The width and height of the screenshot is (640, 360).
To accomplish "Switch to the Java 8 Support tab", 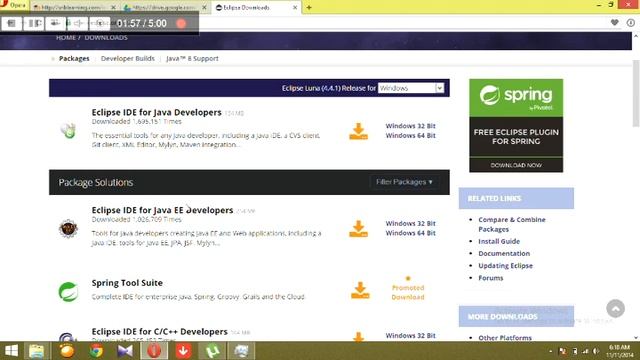I will (192, 58).
